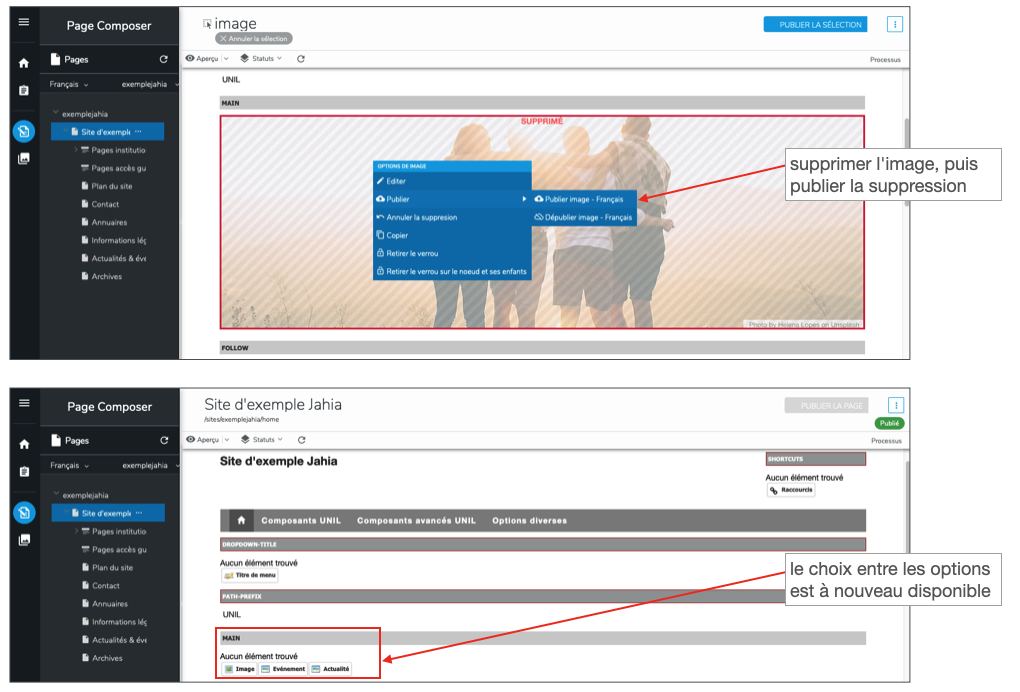The image size is (1020, 692).
Task: Add an Evénement component in MAIN area
Action: (x=283, y=669)
